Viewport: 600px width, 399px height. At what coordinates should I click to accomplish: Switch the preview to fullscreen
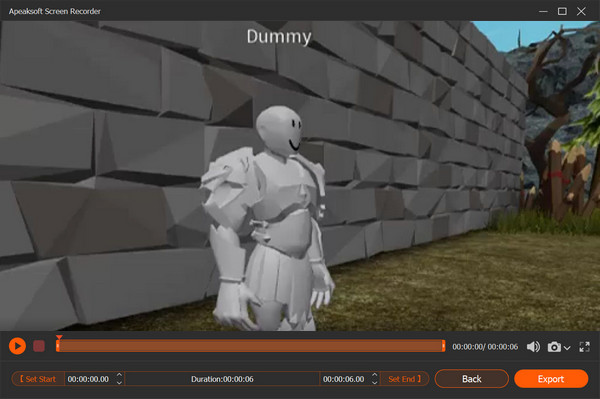(x=584, y=347)
